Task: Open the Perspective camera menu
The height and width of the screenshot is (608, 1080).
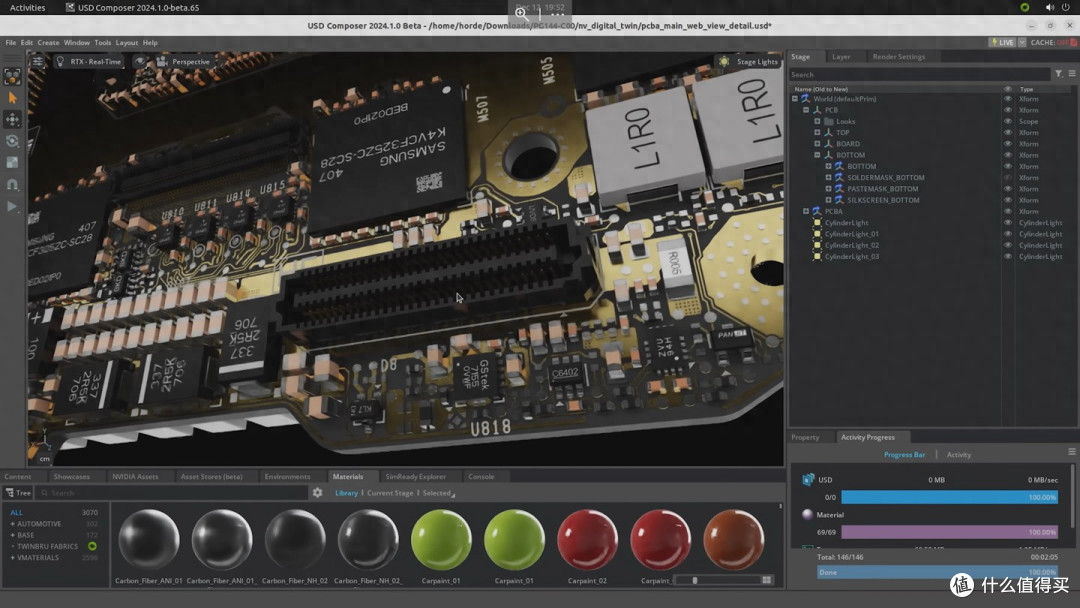Action: [183, 61]
